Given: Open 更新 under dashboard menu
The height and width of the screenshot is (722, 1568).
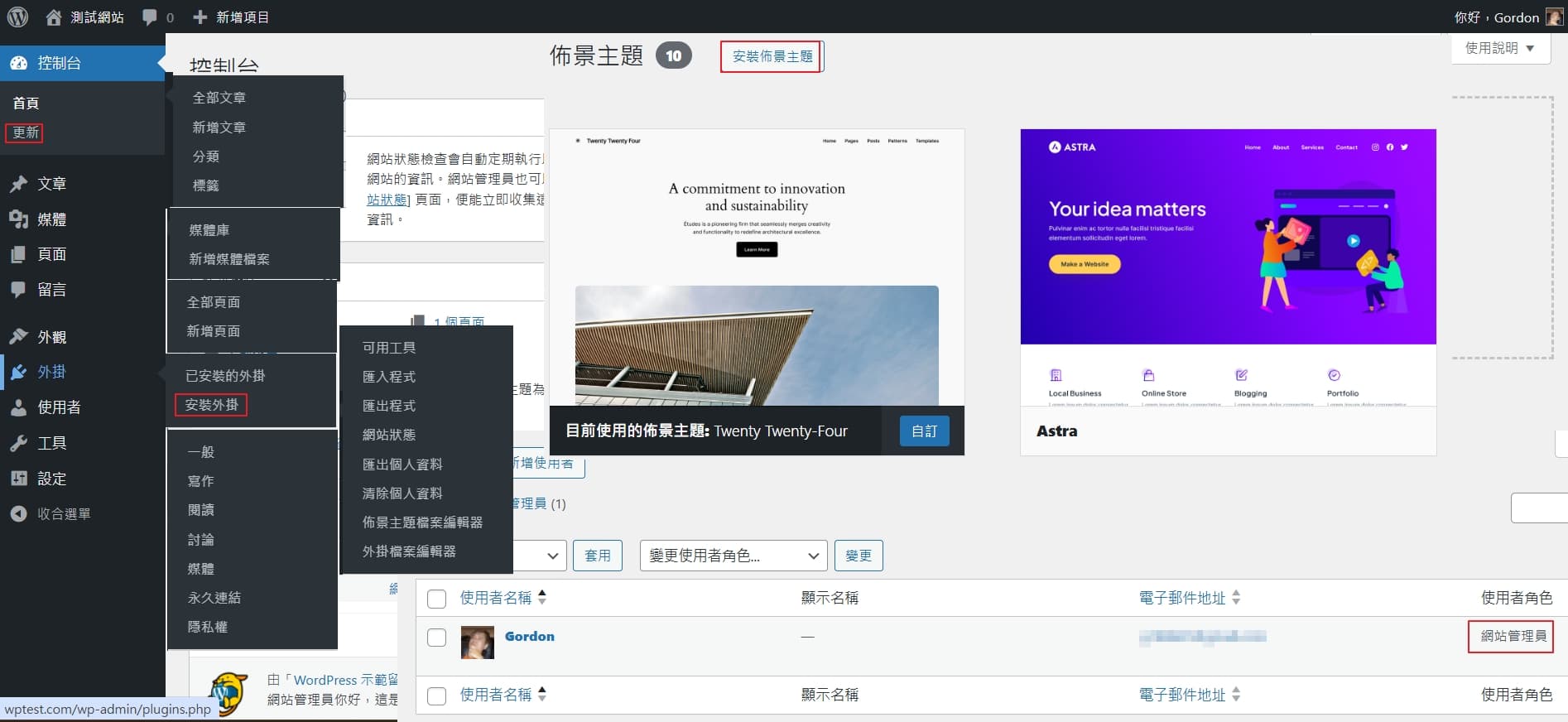Looking at the screenshot, I should [x=26, y=132].
